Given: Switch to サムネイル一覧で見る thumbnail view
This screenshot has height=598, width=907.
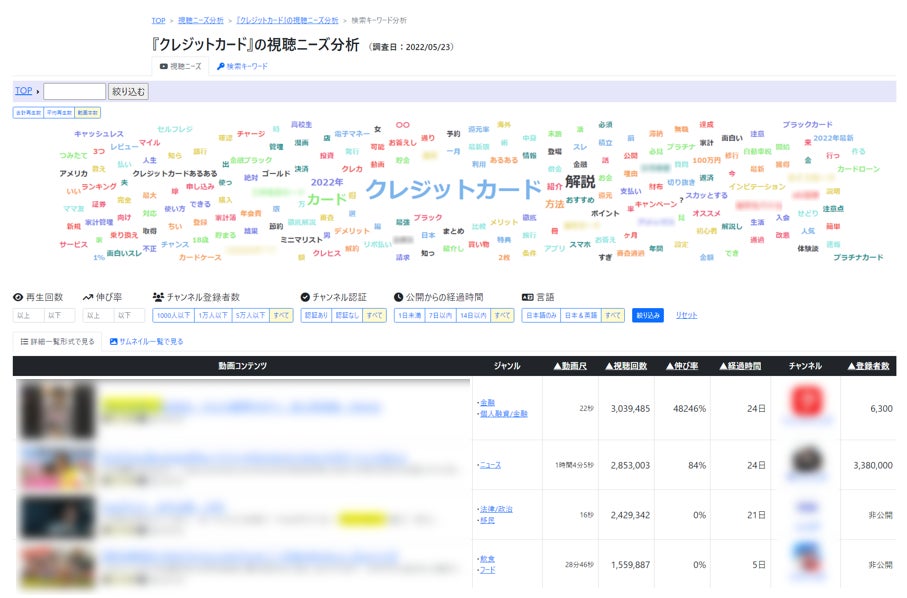Looking at the screenshot, I should [x=146, y=341].
